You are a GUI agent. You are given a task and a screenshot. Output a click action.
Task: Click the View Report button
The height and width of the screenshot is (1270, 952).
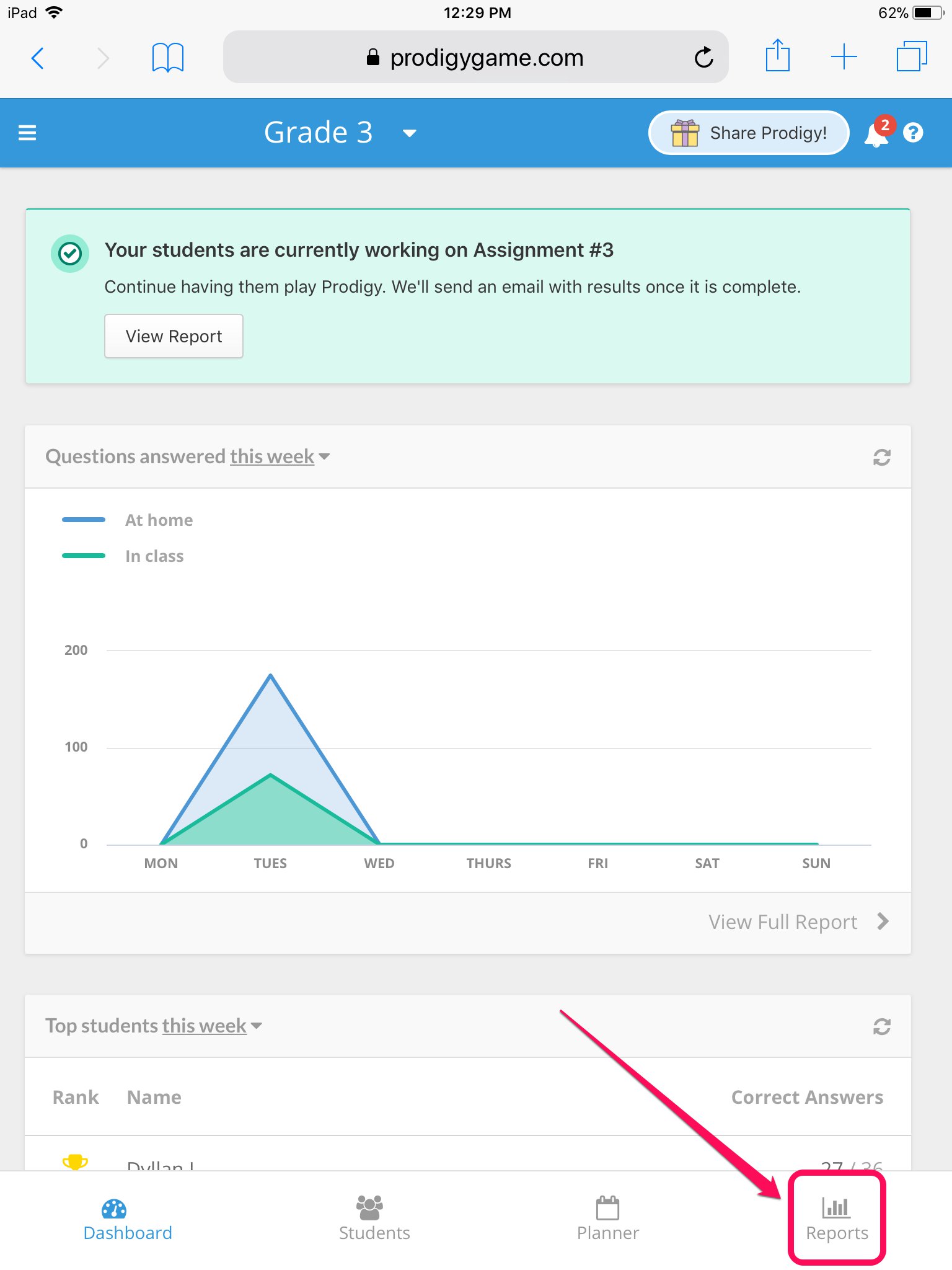tap(174, 336)
